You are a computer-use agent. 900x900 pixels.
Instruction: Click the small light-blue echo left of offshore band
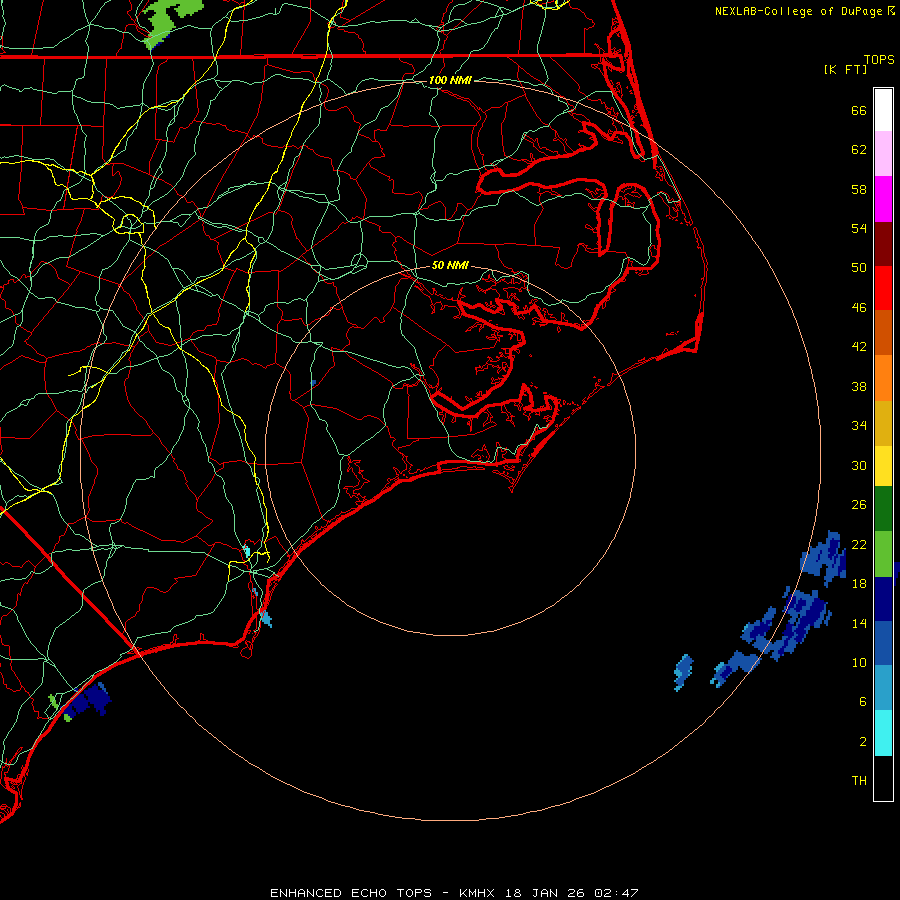(x=682, y=672)
